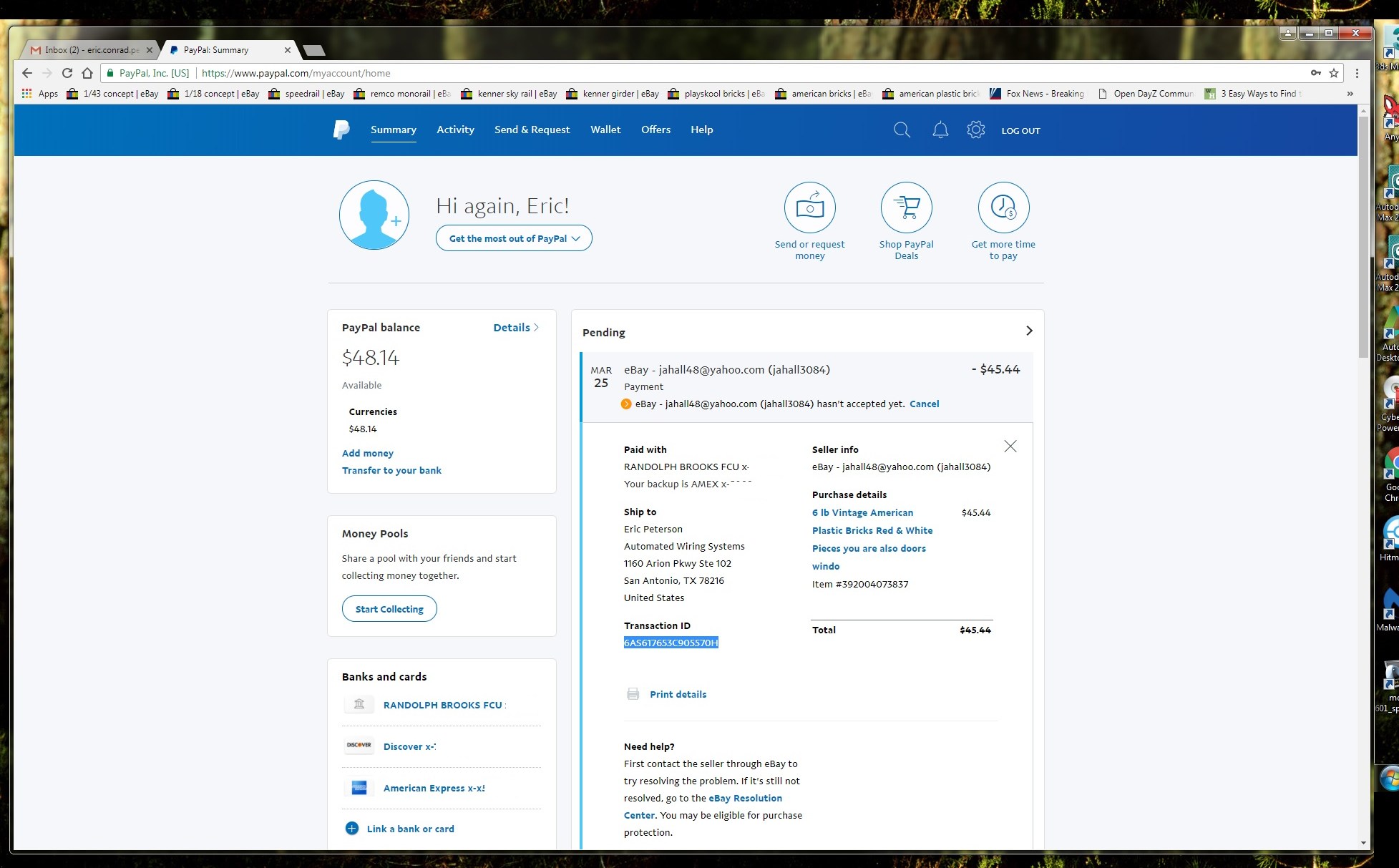The image size is (1399, 868).
Task: Click Get more time to pay icon
Action: coord(1003,208)
